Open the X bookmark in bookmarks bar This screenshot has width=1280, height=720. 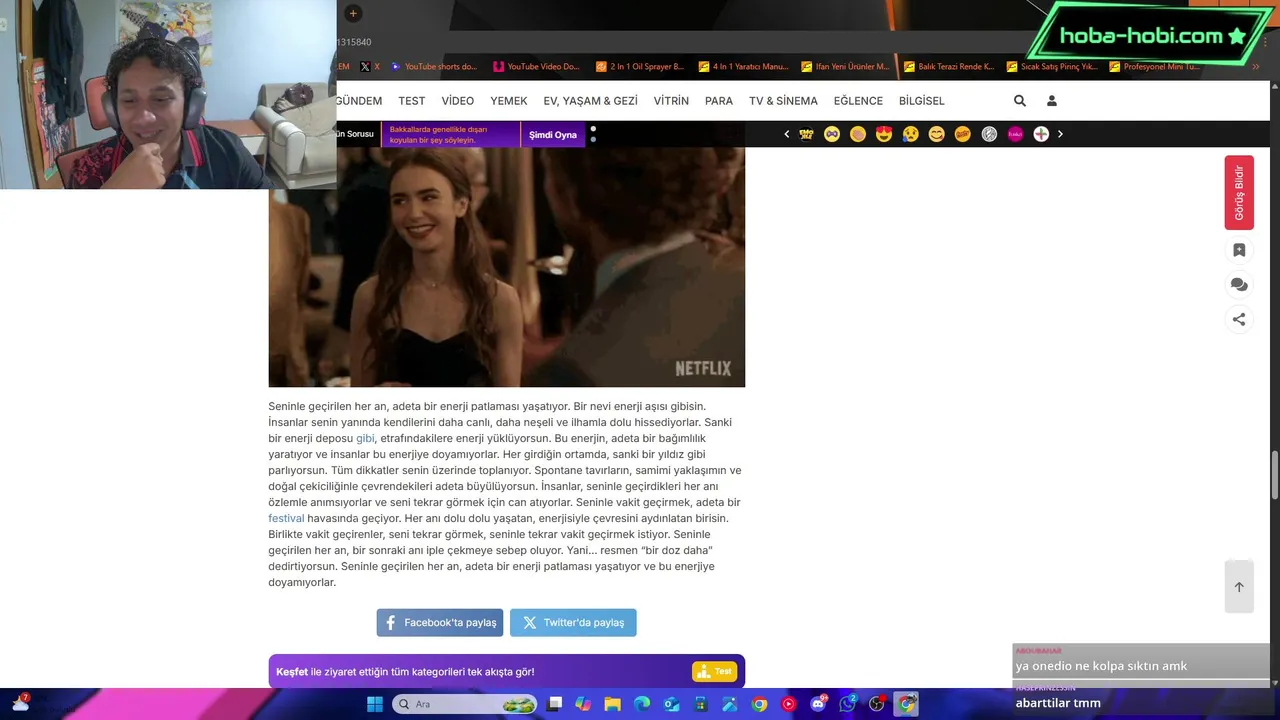[x=370, y=67]
